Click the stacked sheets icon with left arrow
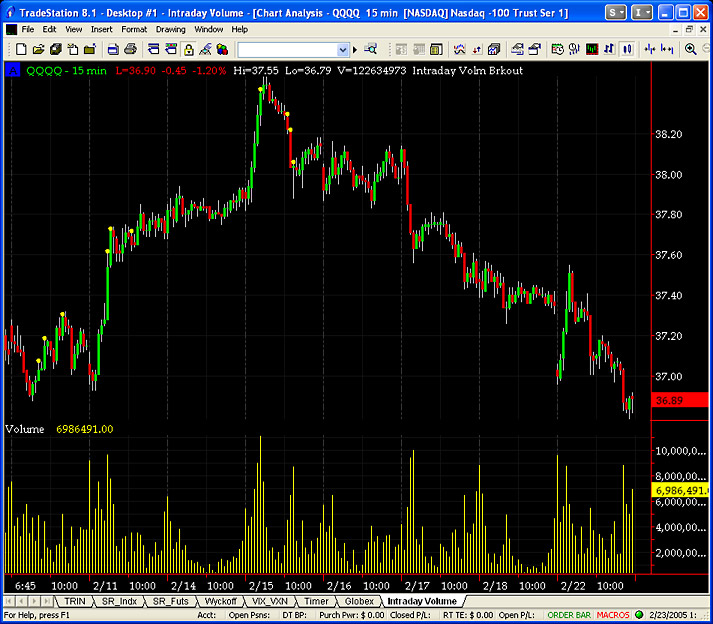 tap(517, 49)
